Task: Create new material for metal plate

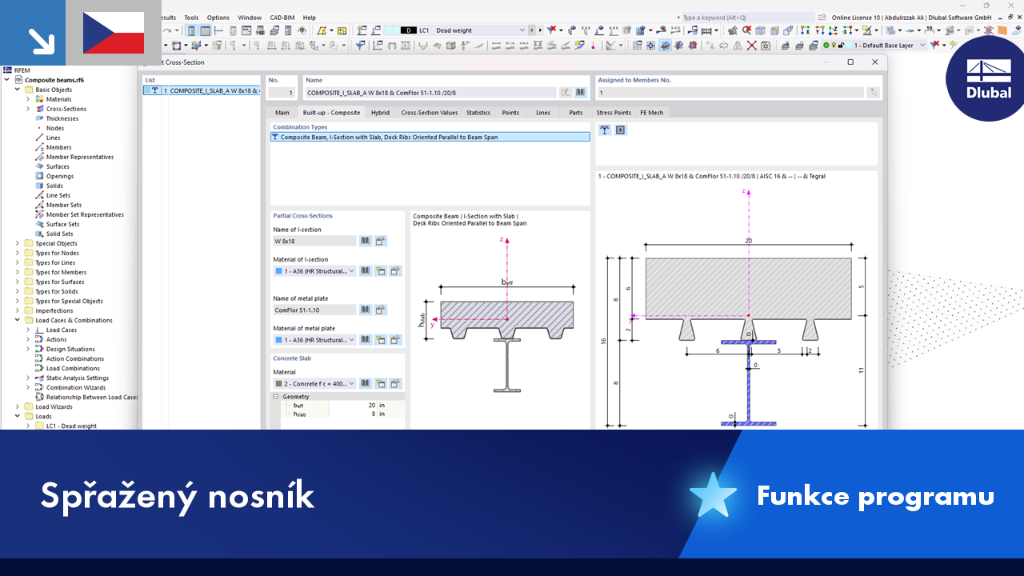Action: click(x=381, y=340)
